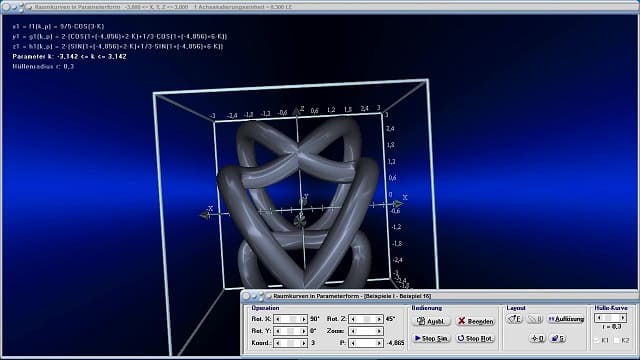Click the 'Hüllenradius' text line
This screenshot has width=640, height=360.
tap(43, 67)
